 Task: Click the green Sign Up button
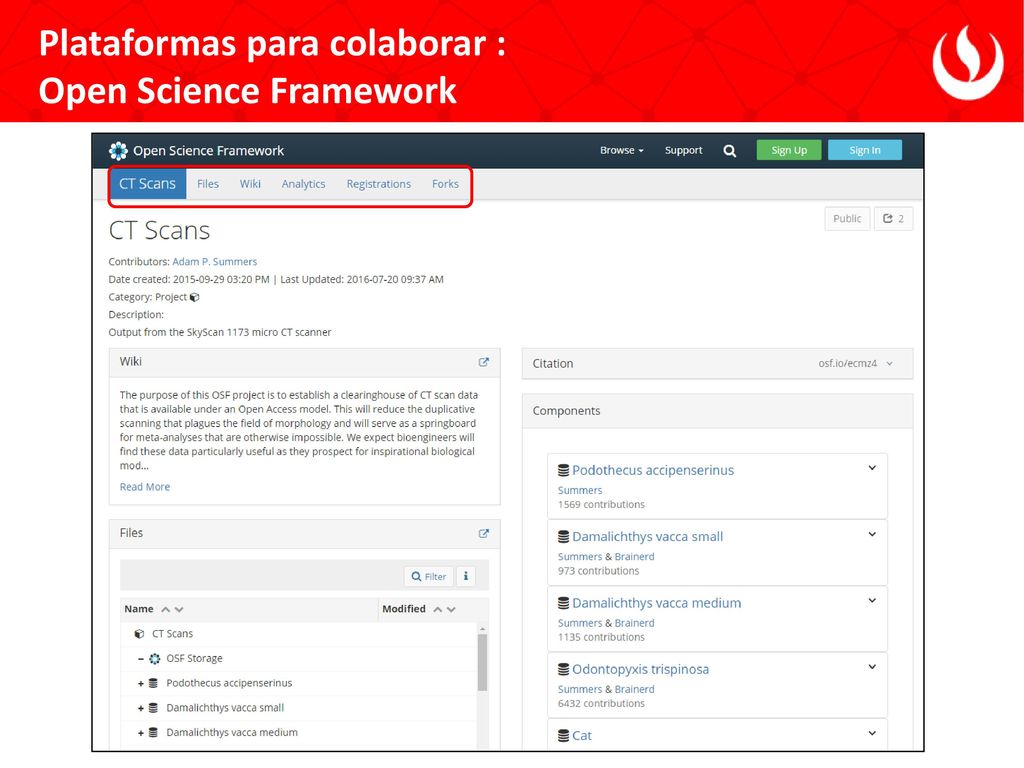coord(789,150)
